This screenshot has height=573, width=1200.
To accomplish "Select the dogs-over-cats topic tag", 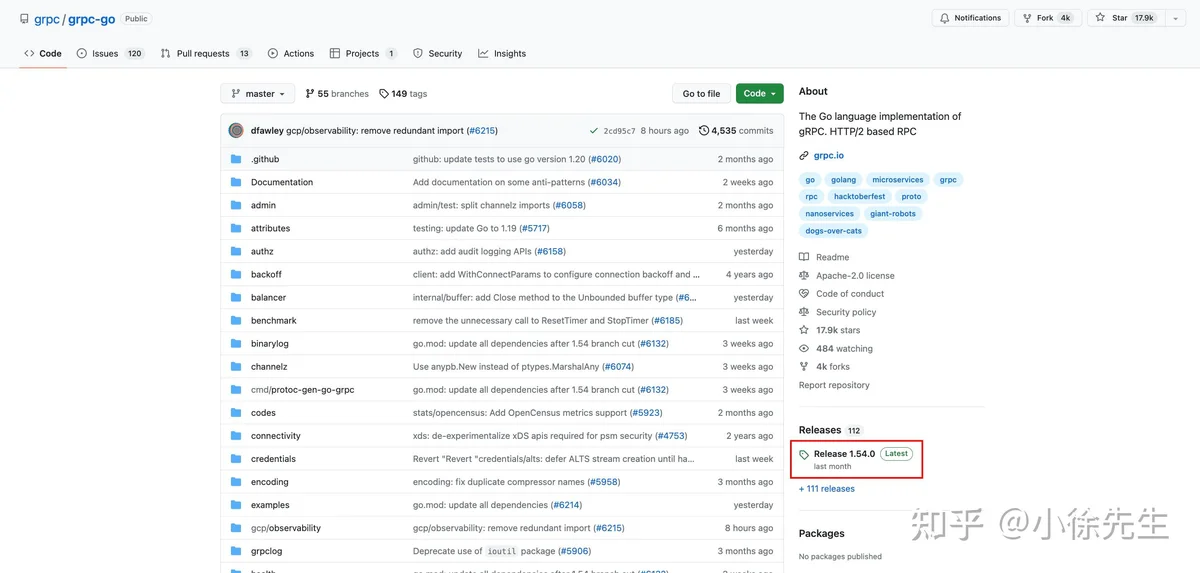I will [833, 230].
